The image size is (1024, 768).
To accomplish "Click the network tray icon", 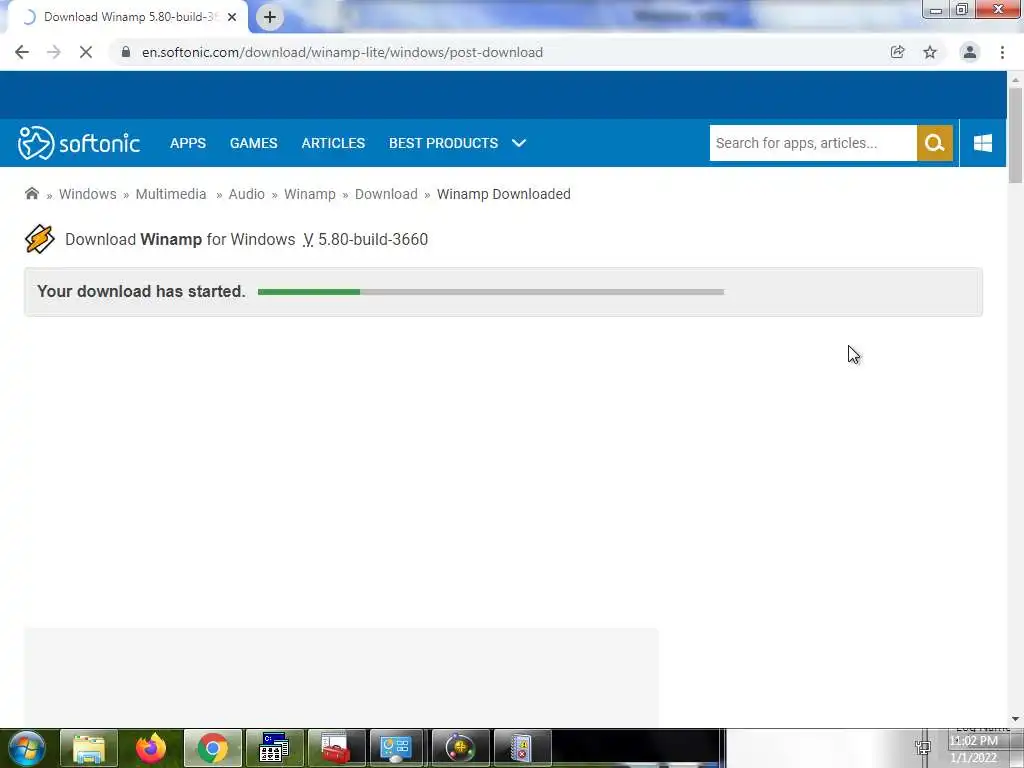I will pyautogui.click(x=923, y=748).
